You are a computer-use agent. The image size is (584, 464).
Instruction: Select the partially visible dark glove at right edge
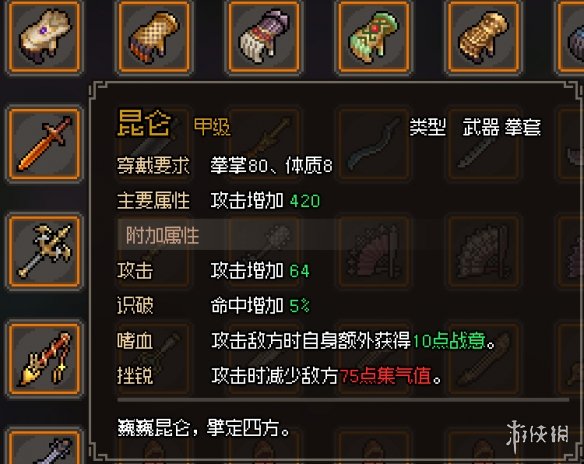click(x=570, y=36)
